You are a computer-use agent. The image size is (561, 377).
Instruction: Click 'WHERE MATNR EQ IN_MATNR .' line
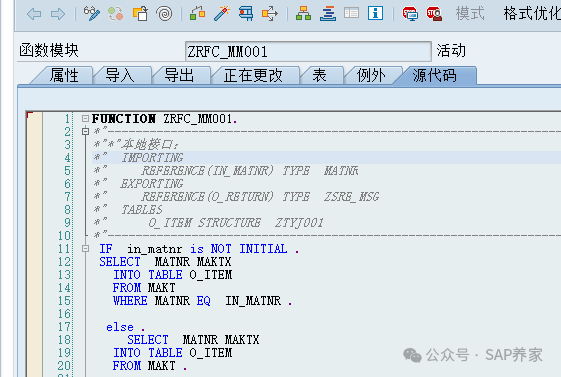pos(203,301)
